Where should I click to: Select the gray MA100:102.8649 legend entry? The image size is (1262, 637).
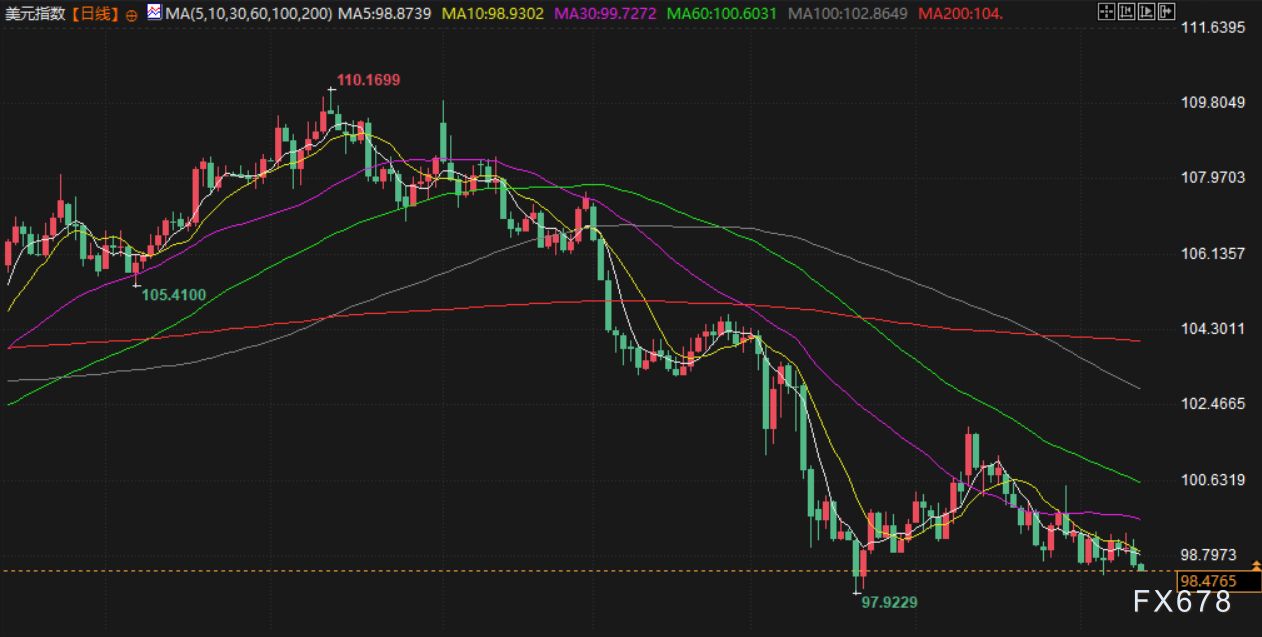(x=848, y=14)
